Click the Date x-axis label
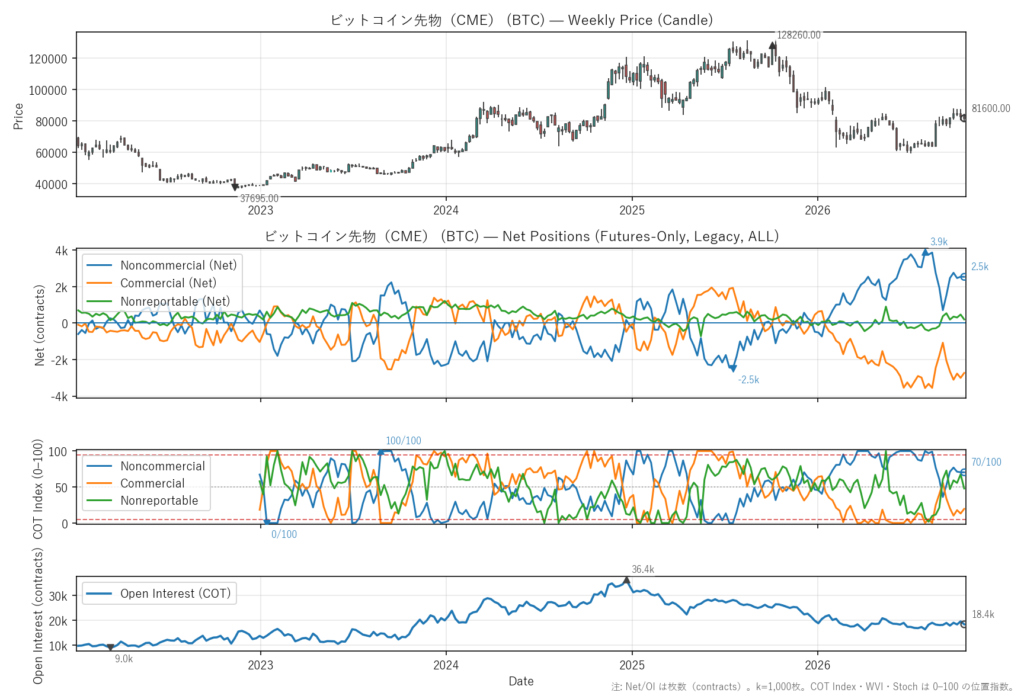The width and height of the screenshot is (1024, 699). [x=521, y=681]
